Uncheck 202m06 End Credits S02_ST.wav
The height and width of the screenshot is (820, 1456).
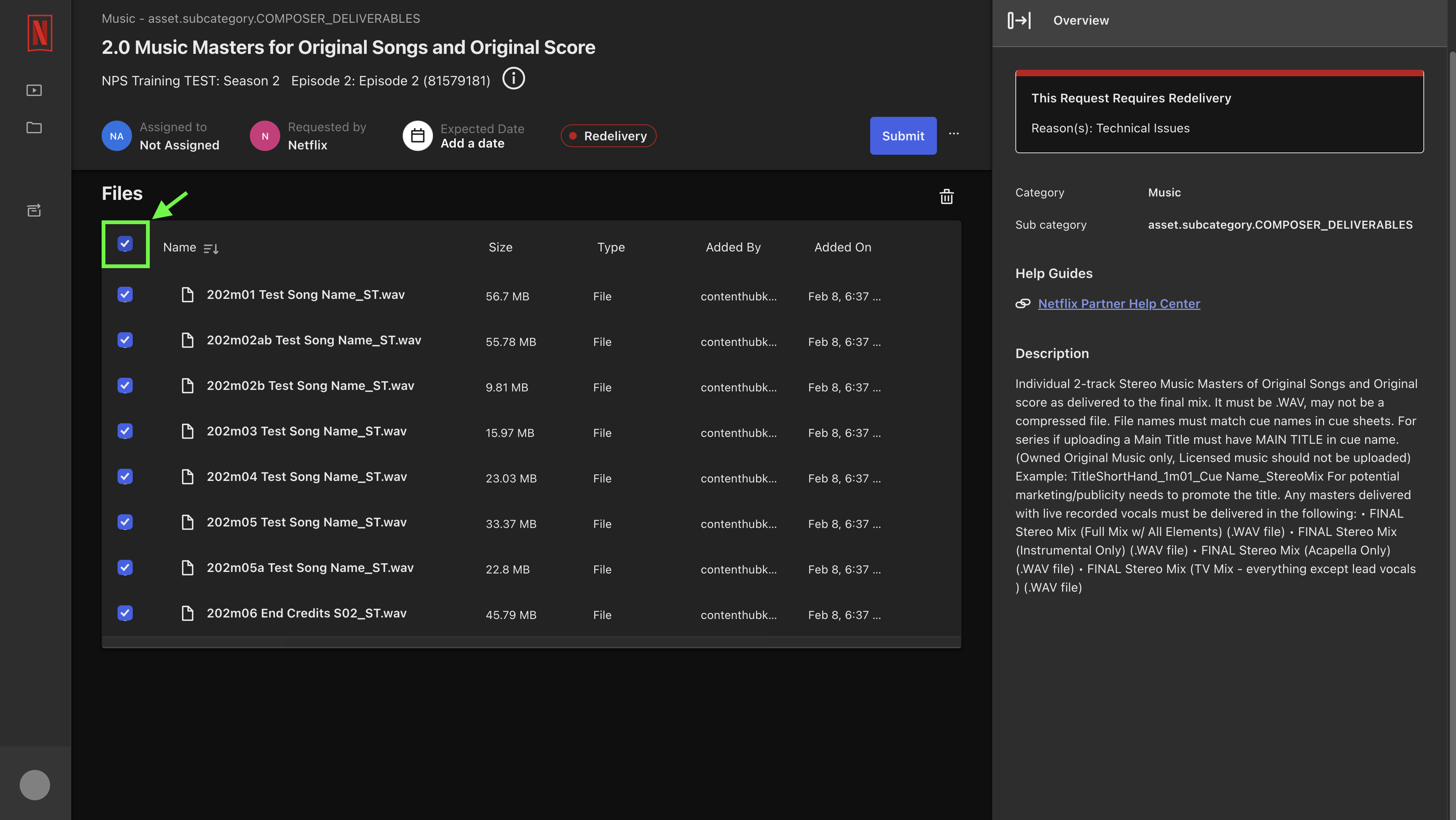click(125, 613)
